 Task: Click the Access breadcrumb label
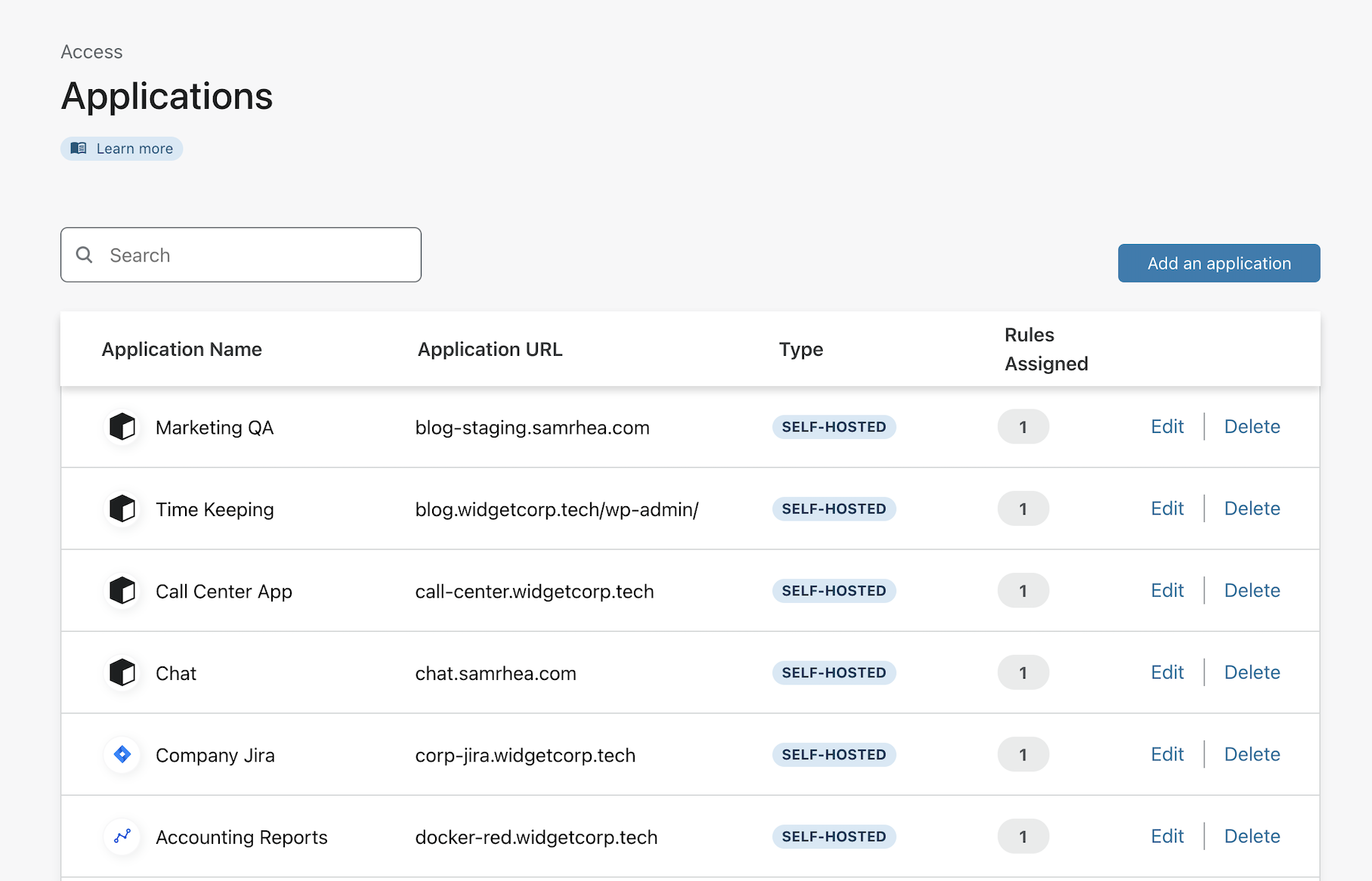[91, 51]
